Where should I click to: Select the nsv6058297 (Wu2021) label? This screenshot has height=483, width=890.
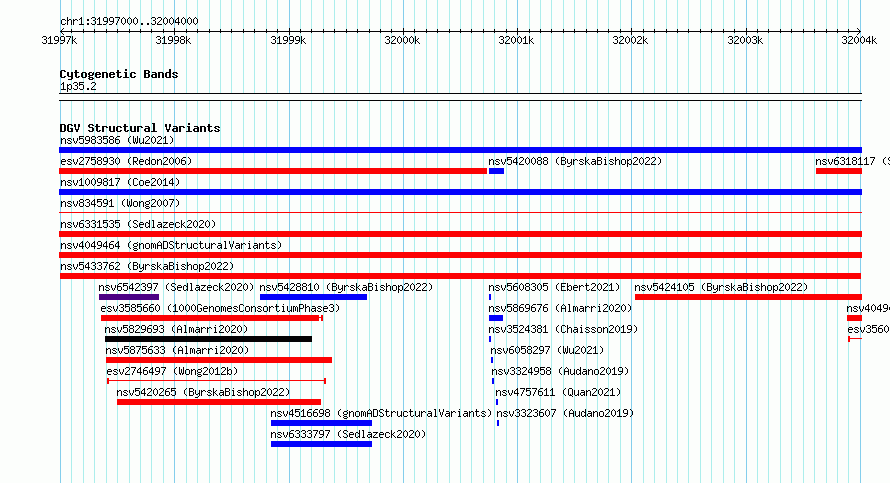(547, 350)
